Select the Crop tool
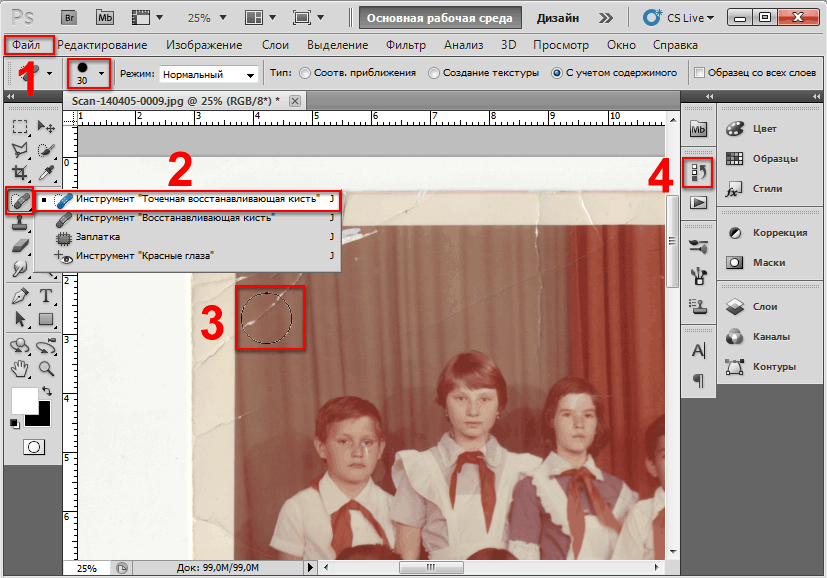Screen dimensions: 827x578 click(x=20, y=172)
